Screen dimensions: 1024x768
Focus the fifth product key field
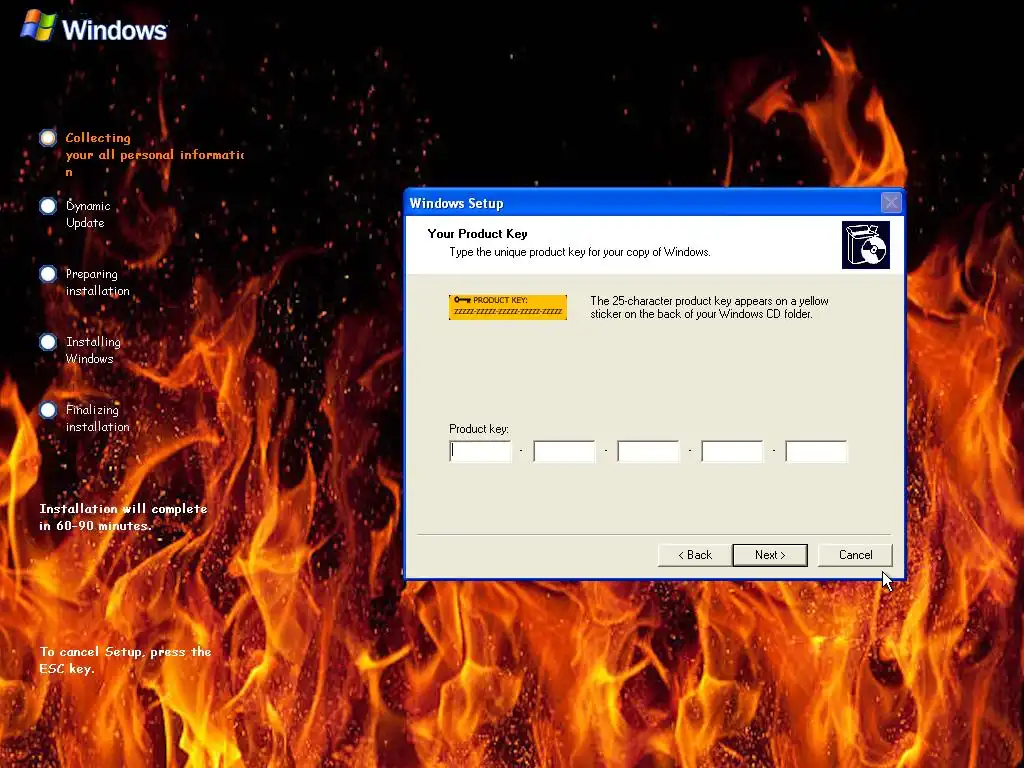point(816,451)
